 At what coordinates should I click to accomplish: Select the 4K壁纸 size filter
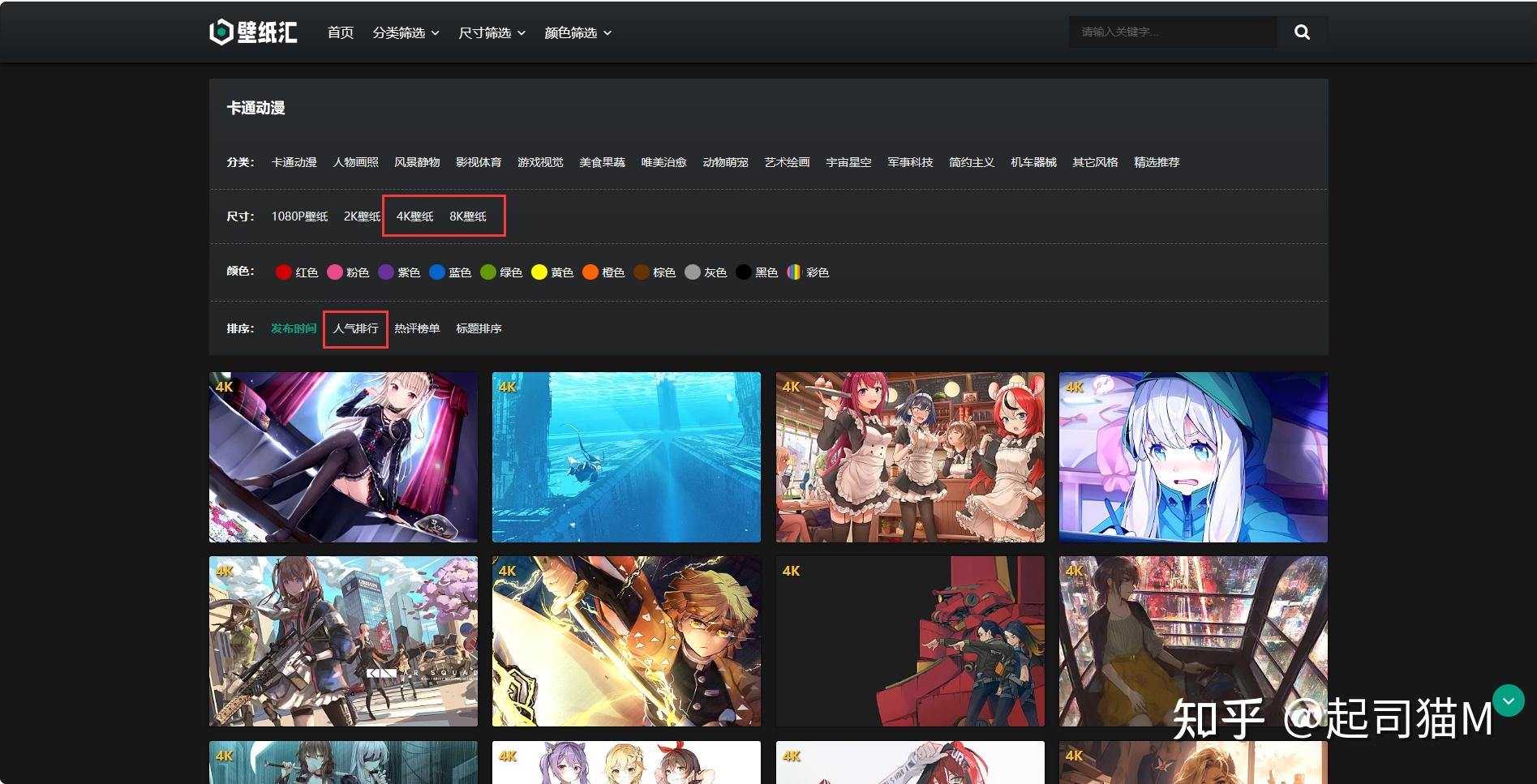414,216
